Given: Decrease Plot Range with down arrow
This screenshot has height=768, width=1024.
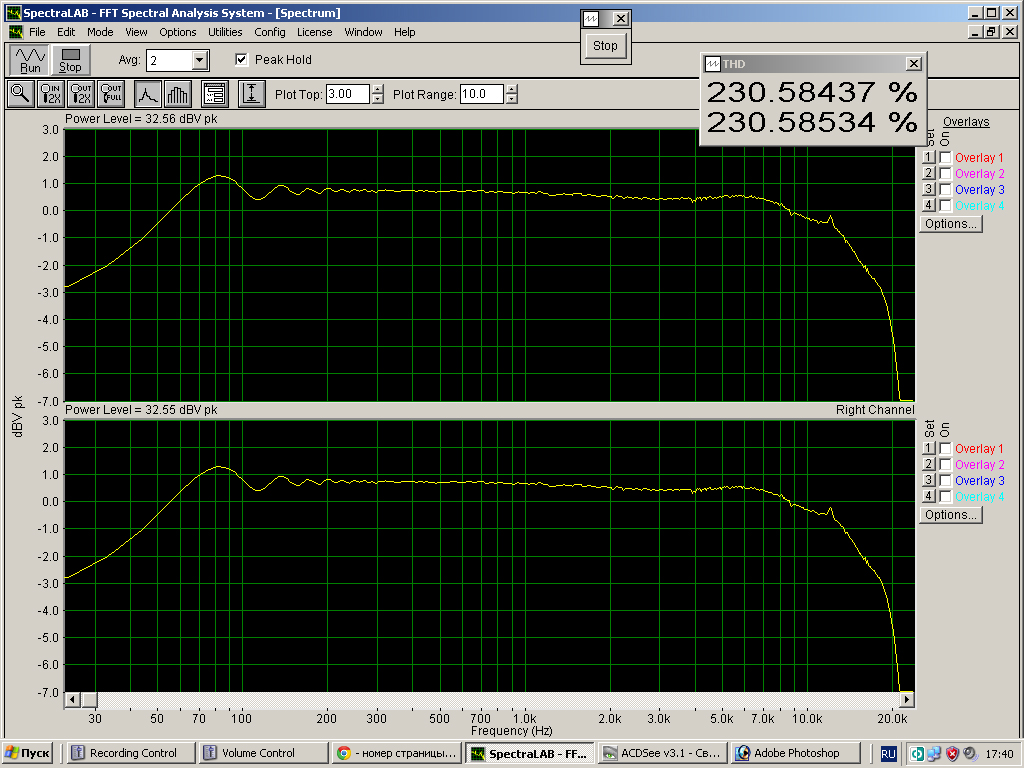Looking at the screenshot, I should click(512, 99).
